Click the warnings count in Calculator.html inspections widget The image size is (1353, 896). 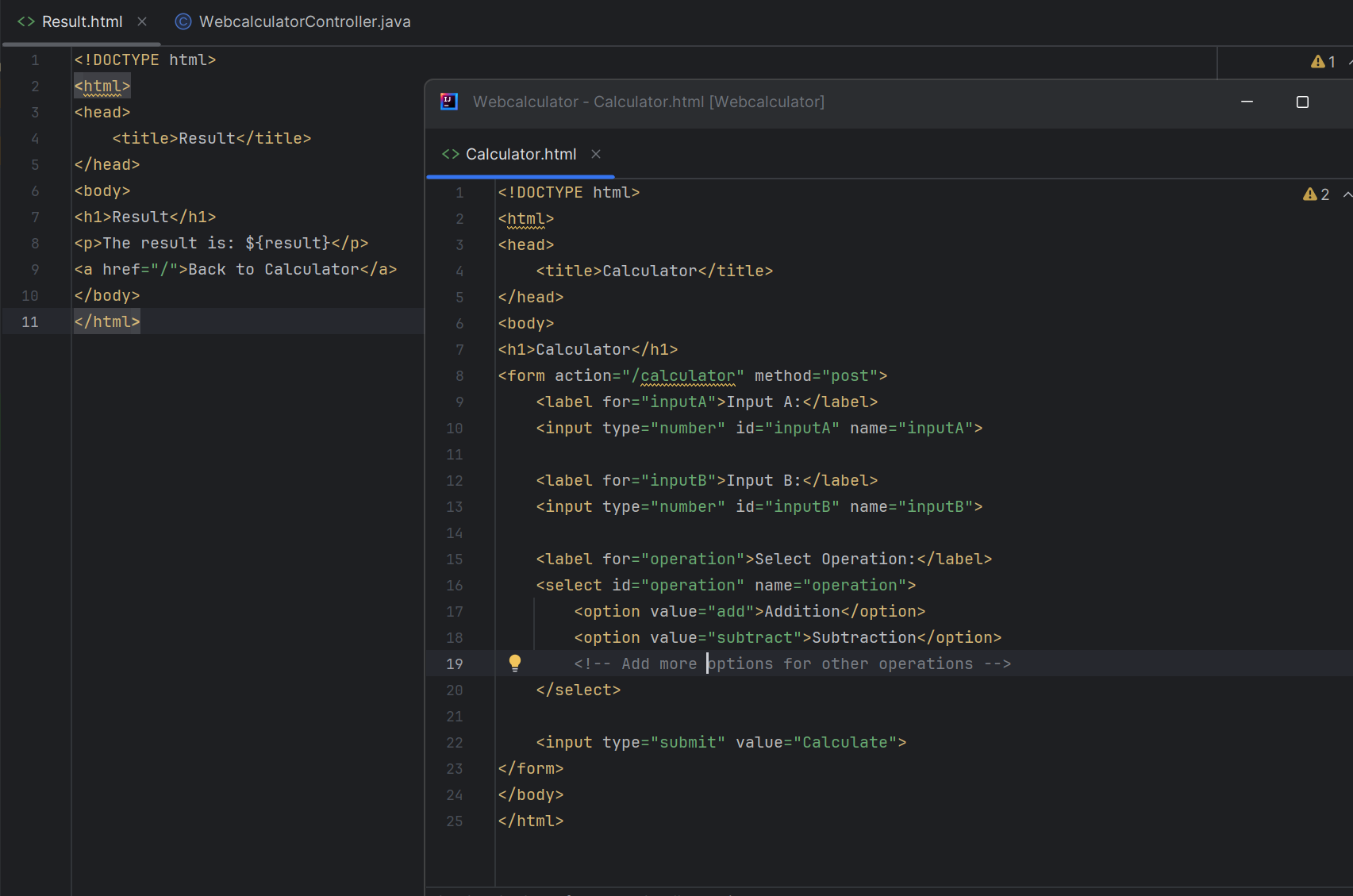[x=1325, y=193]
